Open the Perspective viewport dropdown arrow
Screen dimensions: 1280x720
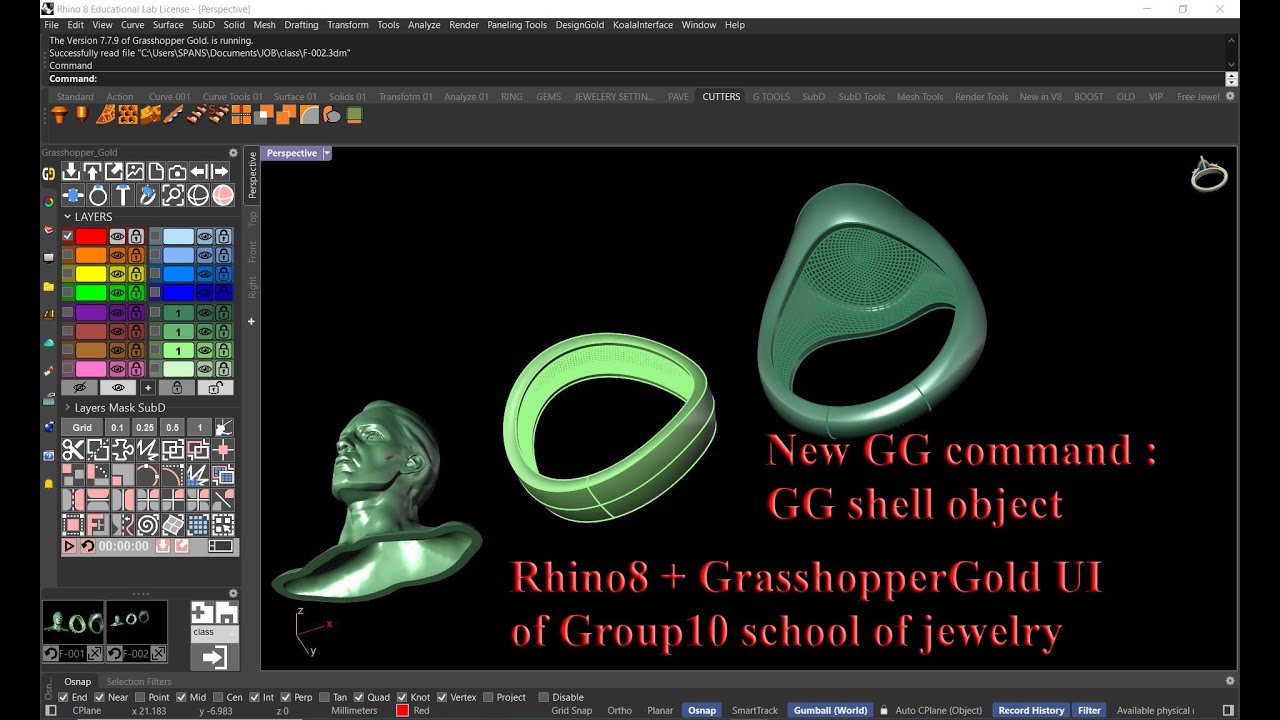(x=327, y=153)
